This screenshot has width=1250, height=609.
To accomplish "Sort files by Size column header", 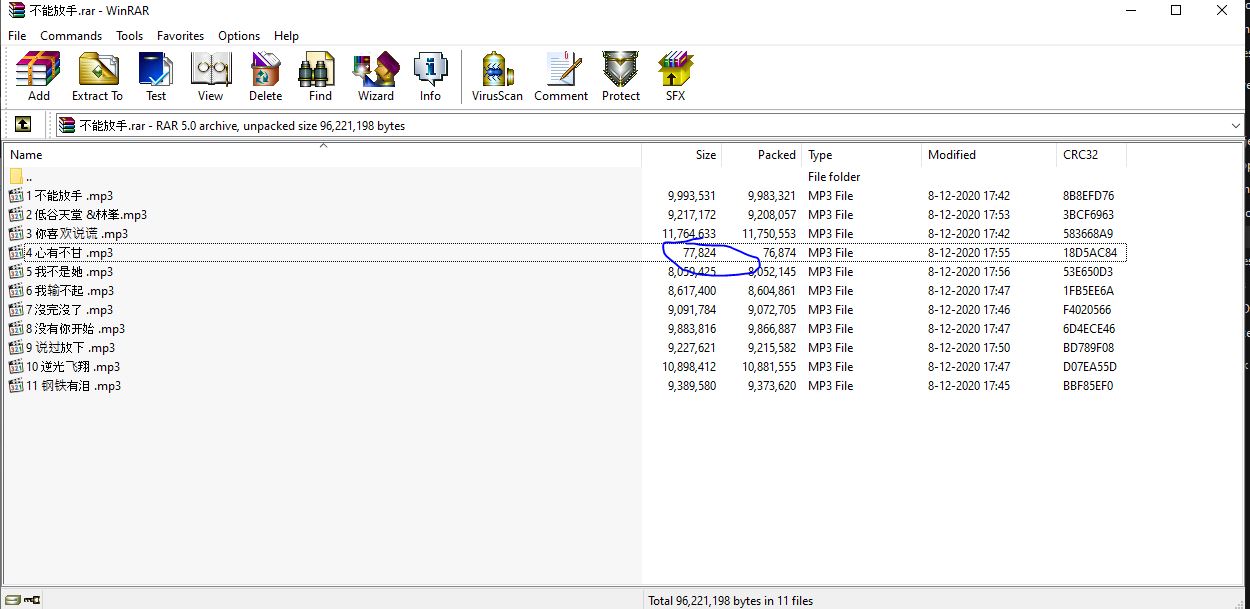I will point(705,155).
